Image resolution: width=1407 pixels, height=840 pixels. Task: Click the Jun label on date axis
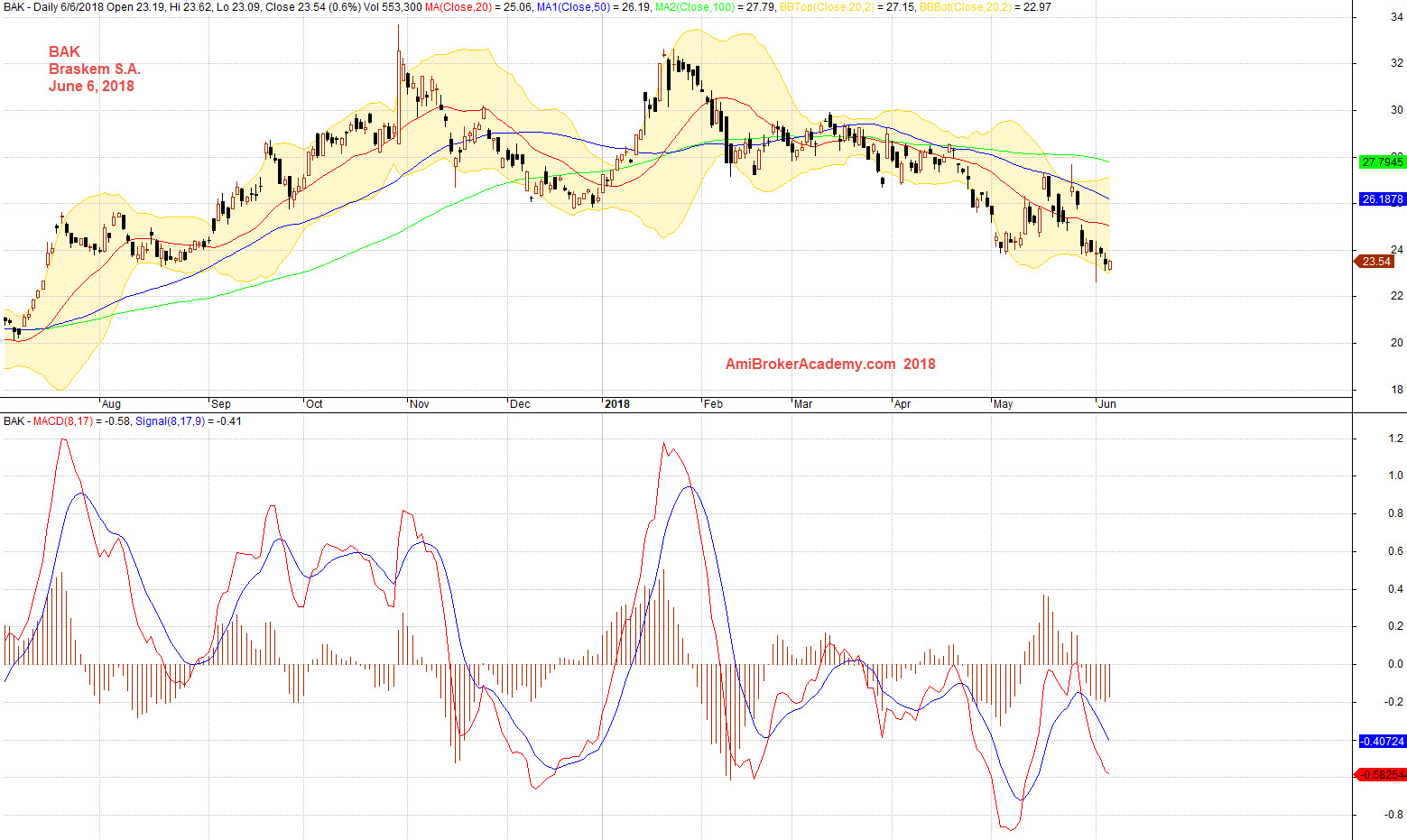(1107, 404)
